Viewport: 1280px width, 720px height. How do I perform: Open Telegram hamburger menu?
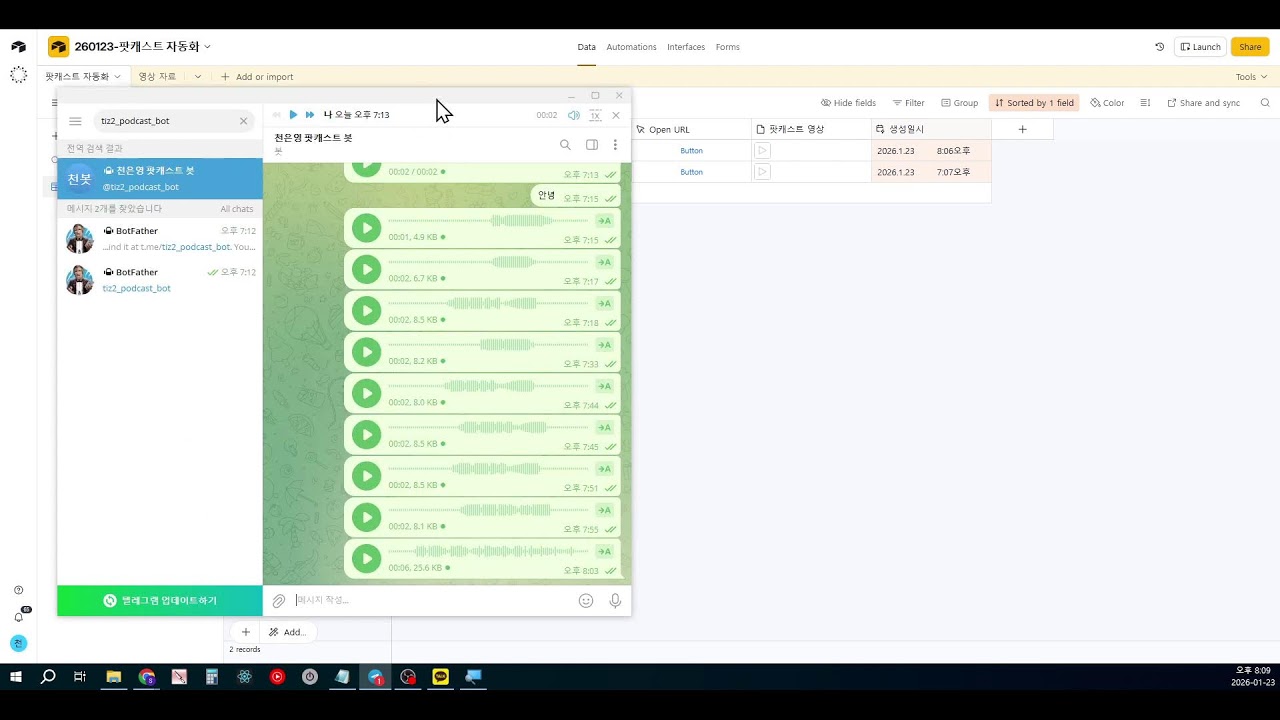coord(75,121)
